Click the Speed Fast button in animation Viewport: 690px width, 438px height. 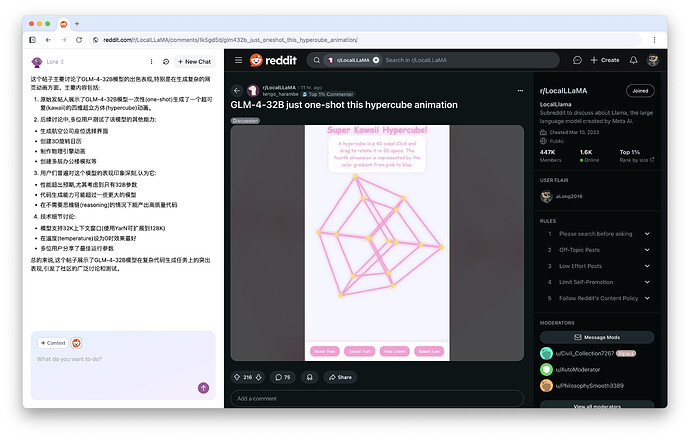click(x=360, y=351)
